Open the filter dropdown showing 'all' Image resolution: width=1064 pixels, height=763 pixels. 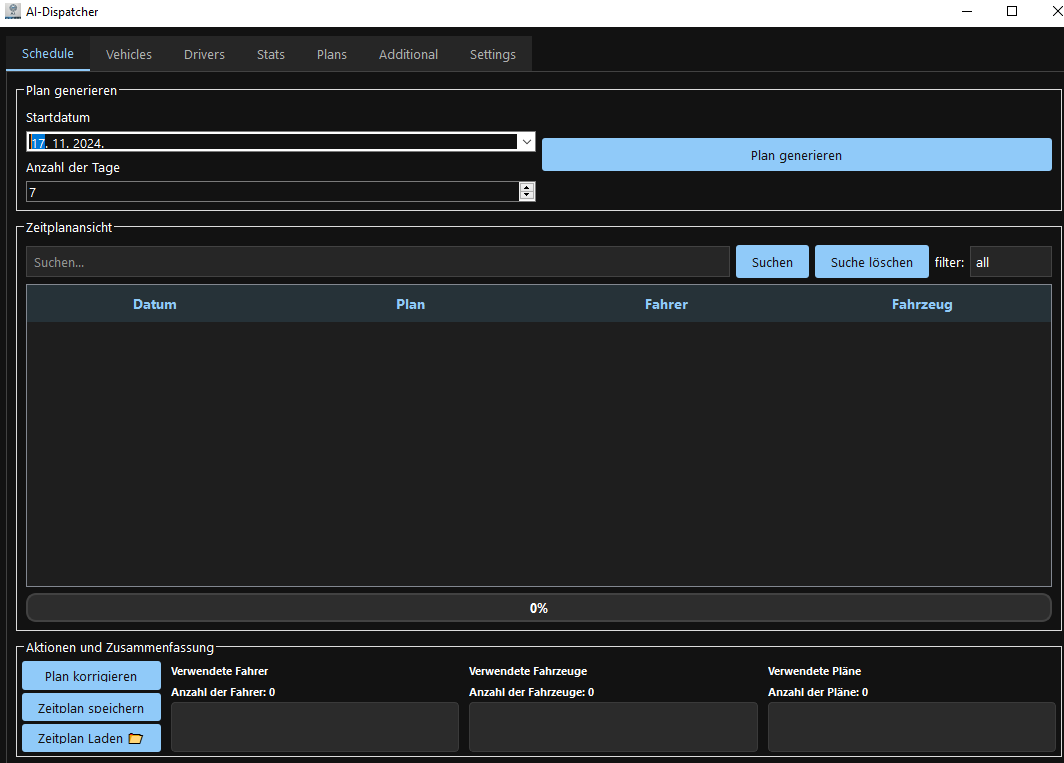click(x=1010, y=261)
